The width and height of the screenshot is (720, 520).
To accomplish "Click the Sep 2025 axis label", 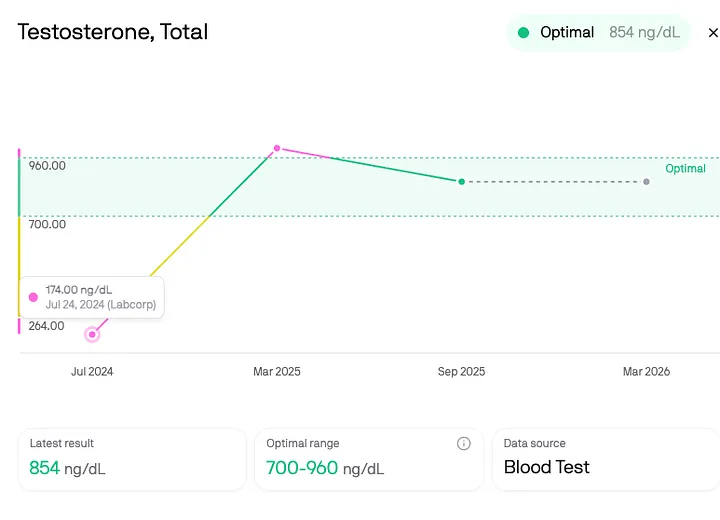I will point(461,372).
